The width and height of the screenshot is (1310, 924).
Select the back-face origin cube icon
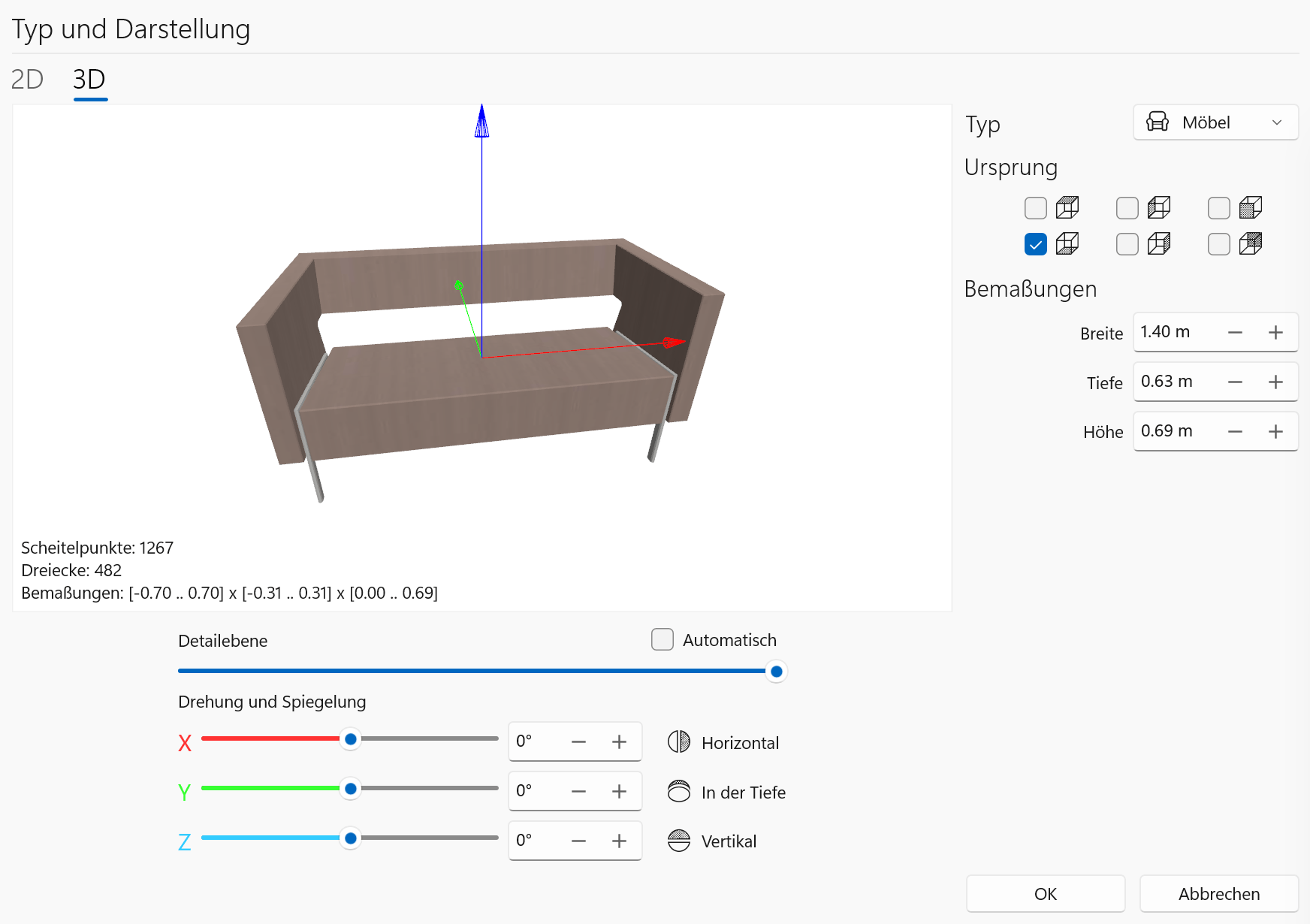(1251, 243)
